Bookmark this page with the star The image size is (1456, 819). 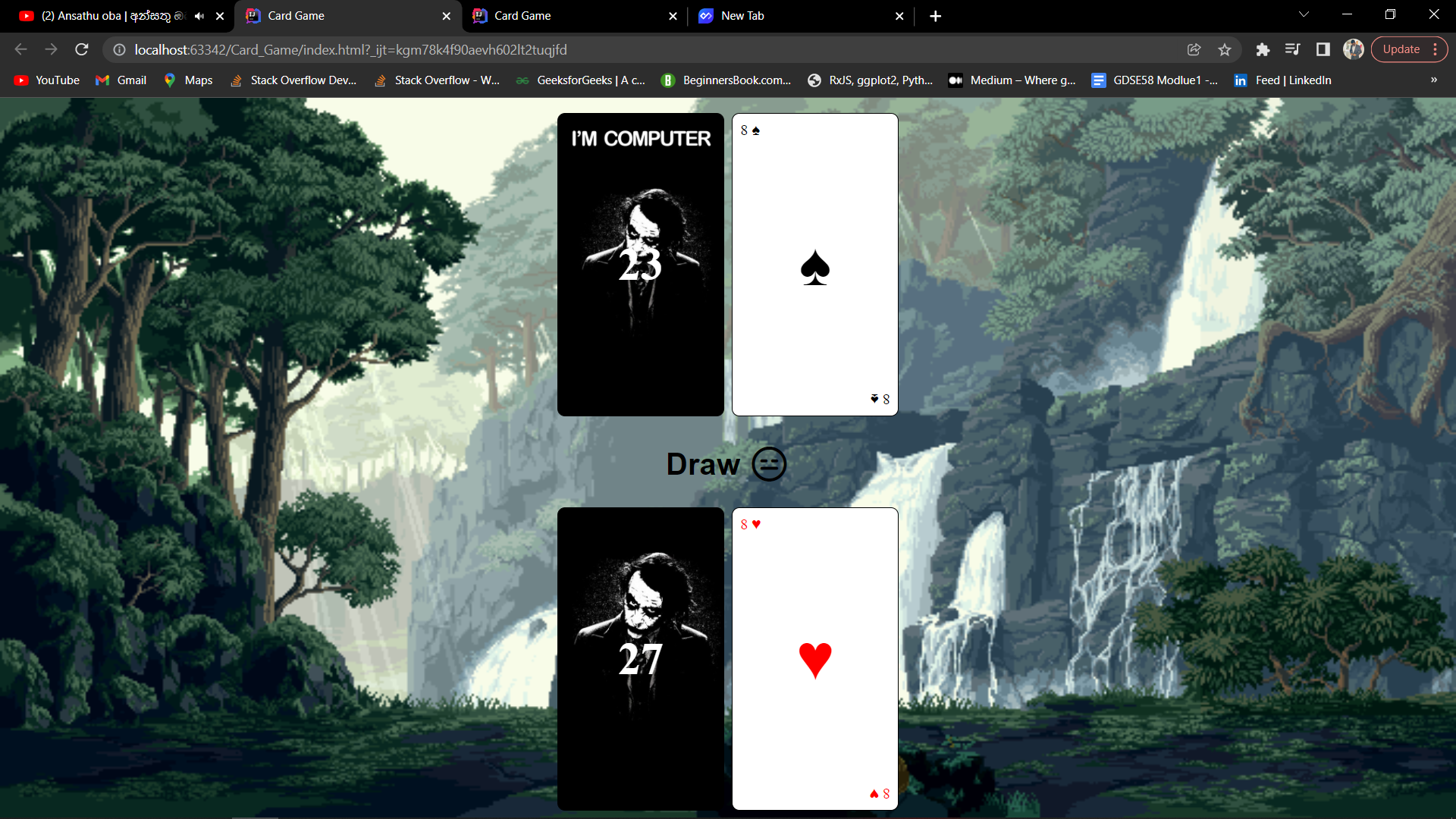click(1225, 49)
